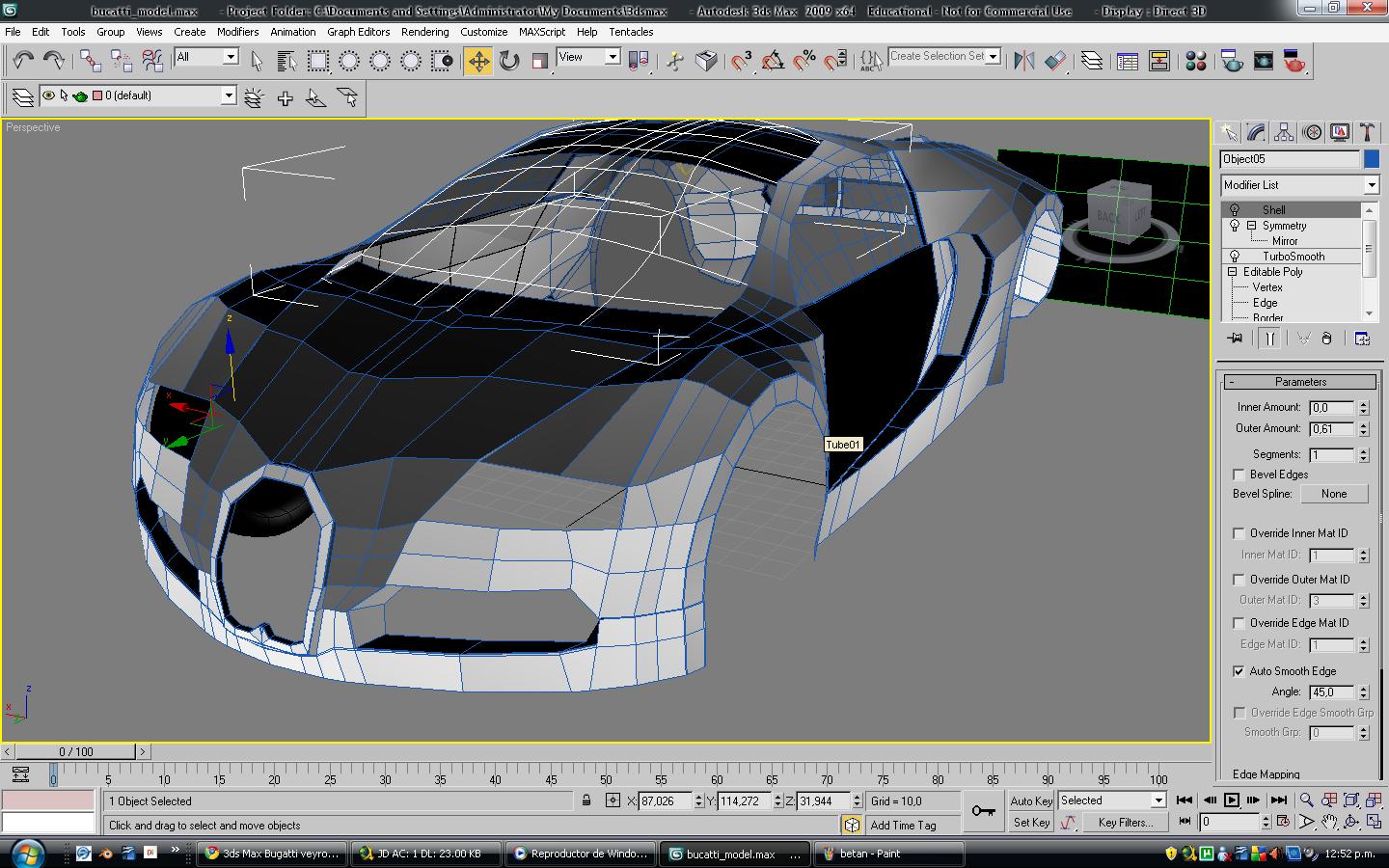This screenshot has width=1389, height=868.
Task: Toggle the selection lock padlock icon
Action: pos(586,800)
